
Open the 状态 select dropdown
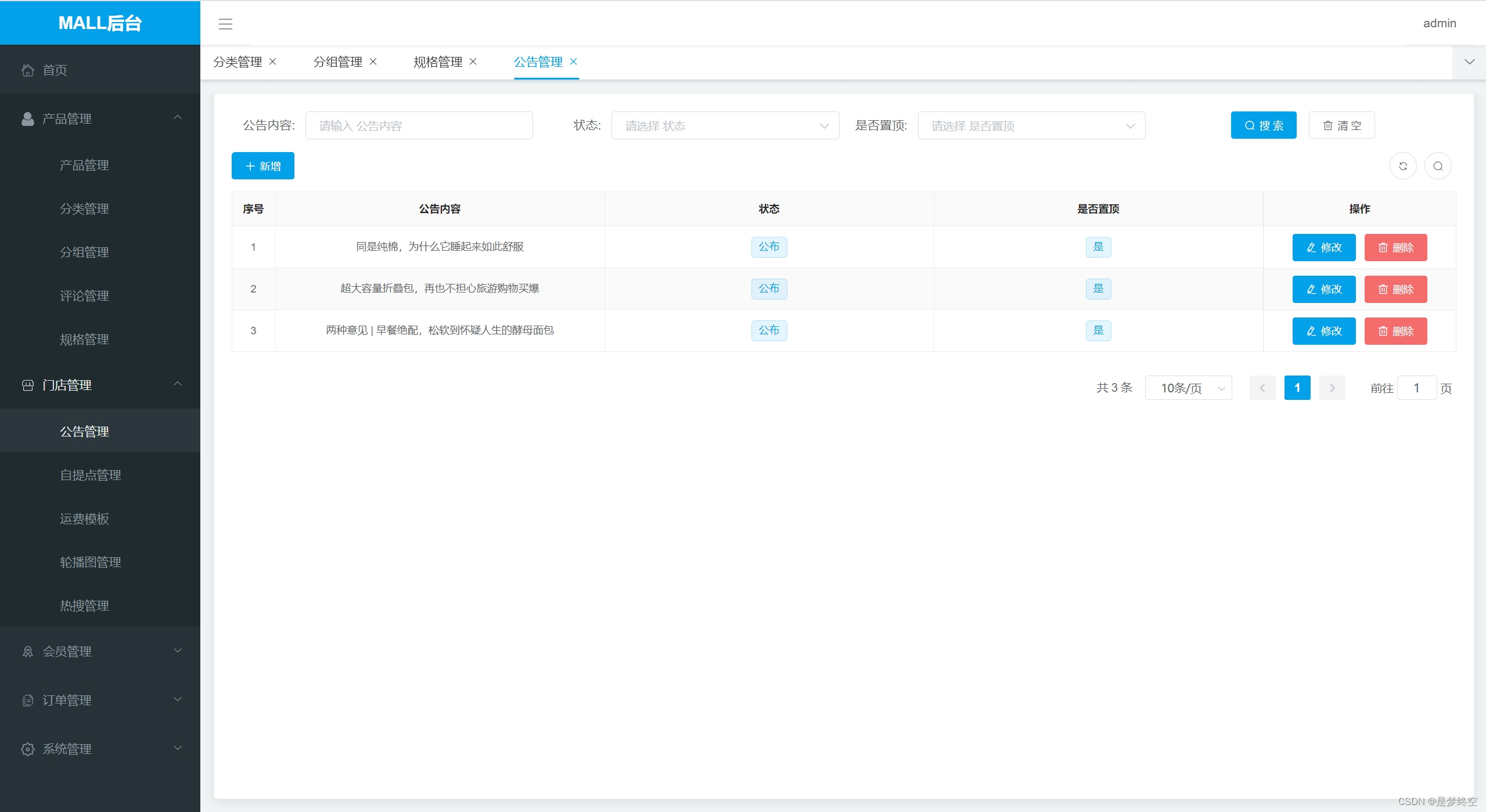(725, 125)
